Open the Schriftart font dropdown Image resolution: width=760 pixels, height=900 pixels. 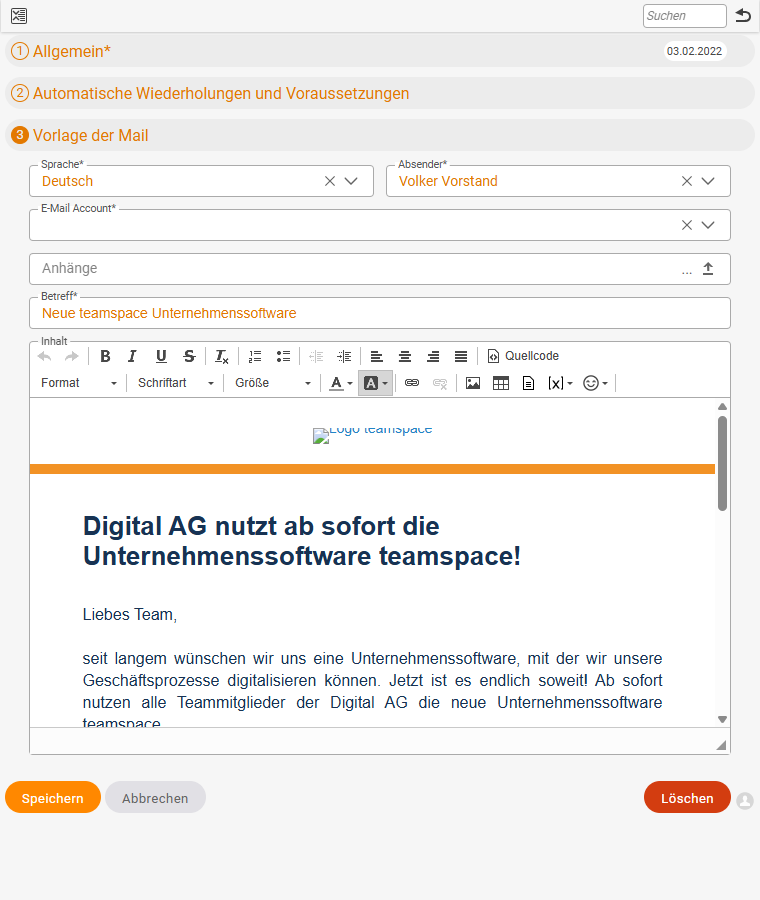(x=176, y=383)
